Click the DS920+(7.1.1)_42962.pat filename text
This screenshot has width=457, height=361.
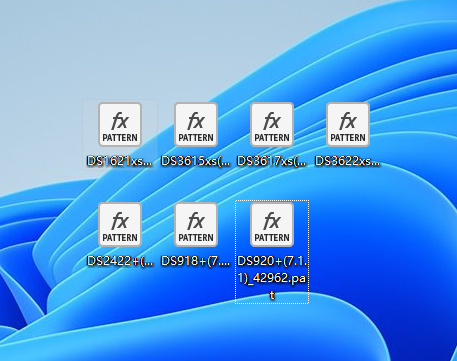272,278
